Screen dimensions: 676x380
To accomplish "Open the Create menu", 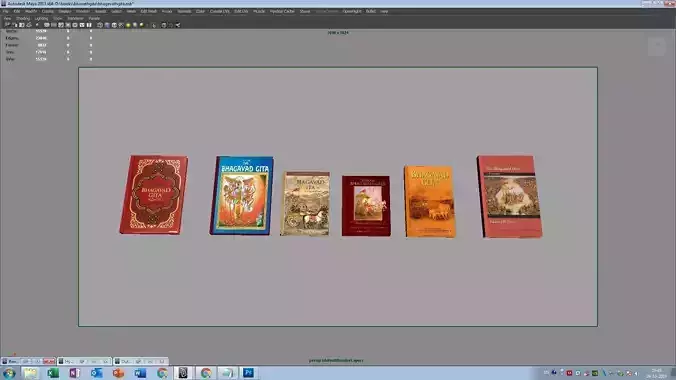I will tap(47, 12).
